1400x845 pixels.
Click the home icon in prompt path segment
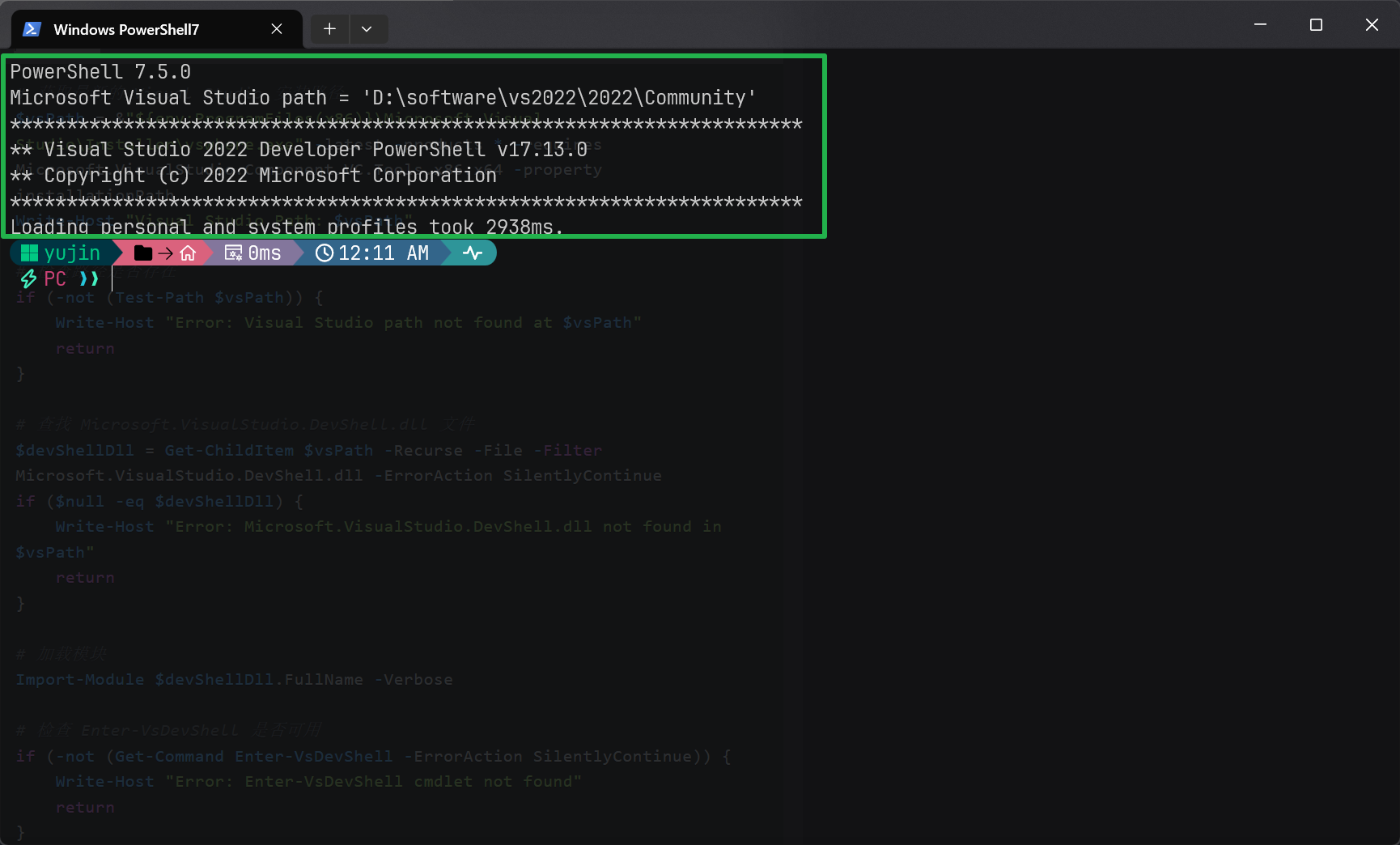point(188,253)
